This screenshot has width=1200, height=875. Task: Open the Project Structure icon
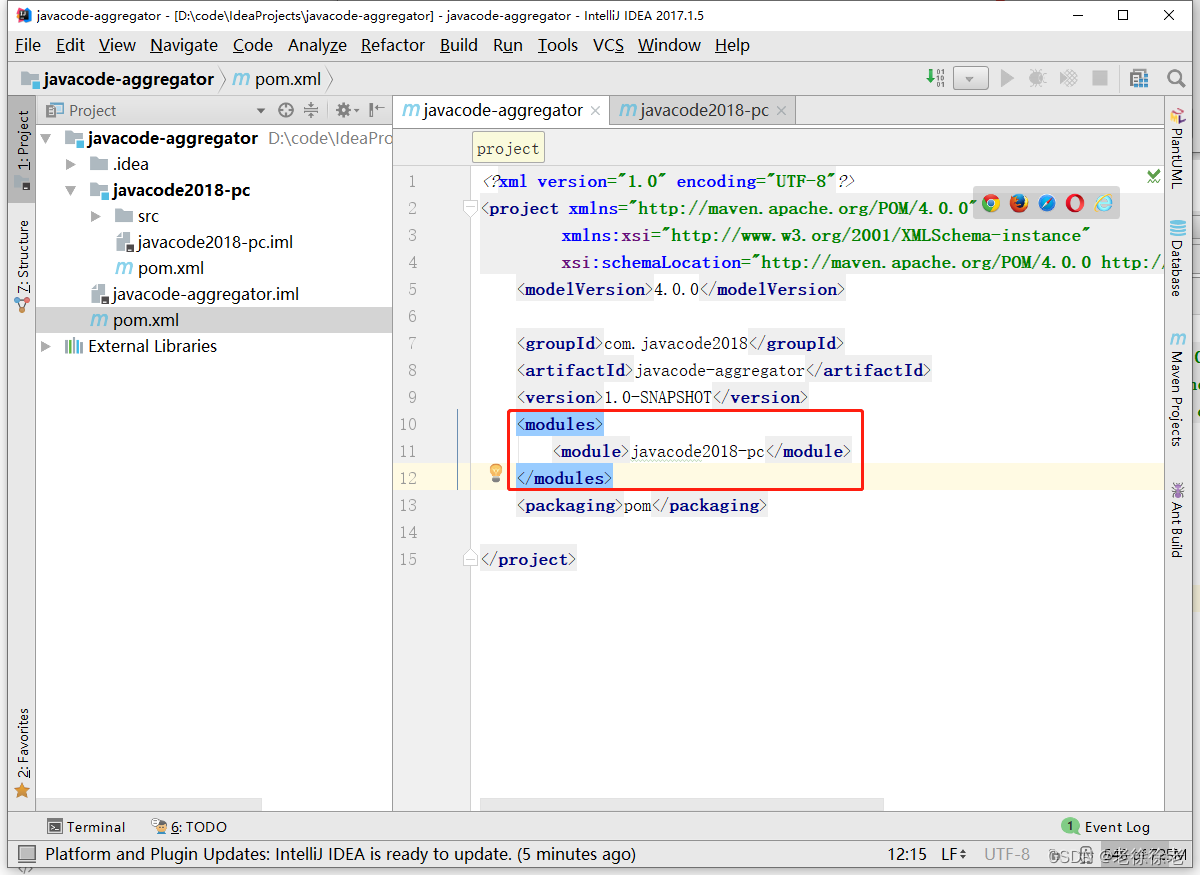click(1138, 78)
